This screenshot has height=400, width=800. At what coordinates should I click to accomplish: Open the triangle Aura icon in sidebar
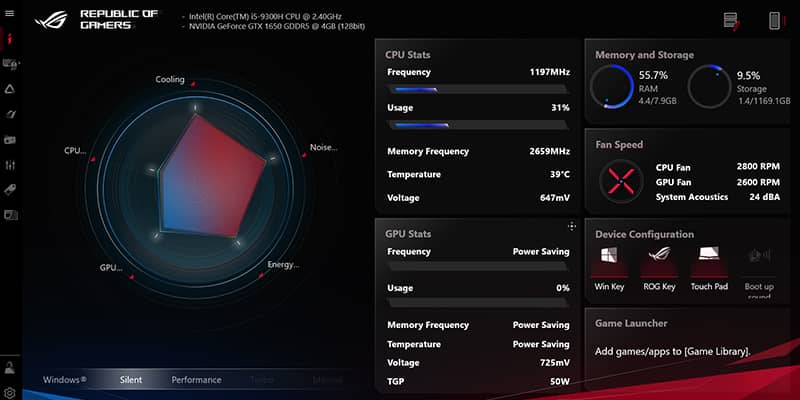(x=10, y=89)
